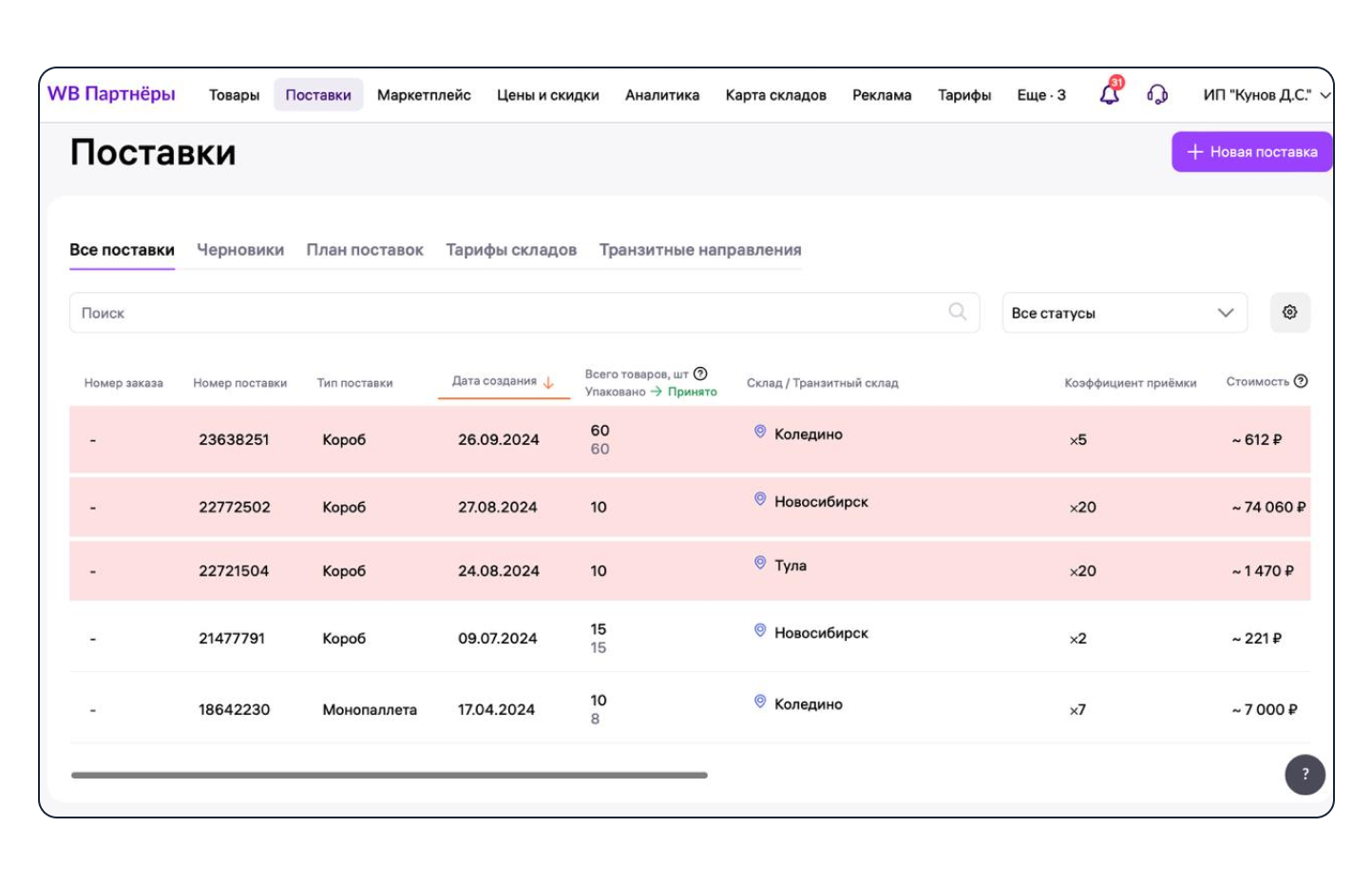This screenshot has width=1372, height=885.
Task: Click the location pin in row 23638251
Action: pos(760,432)
